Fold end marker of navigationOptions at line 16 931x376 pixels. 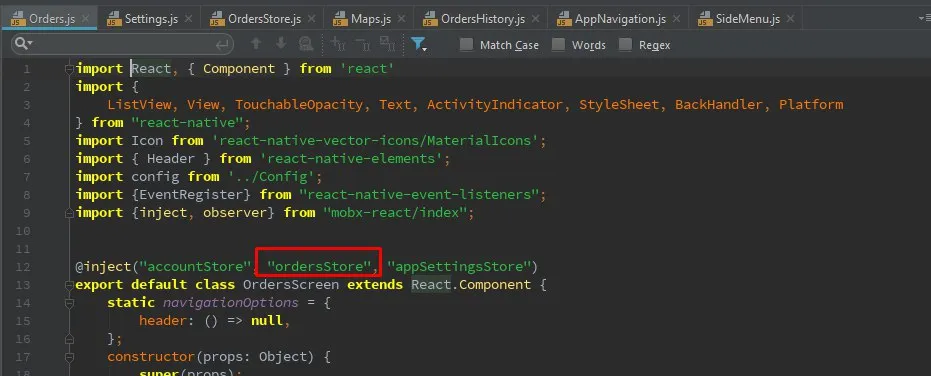[69, 339]
